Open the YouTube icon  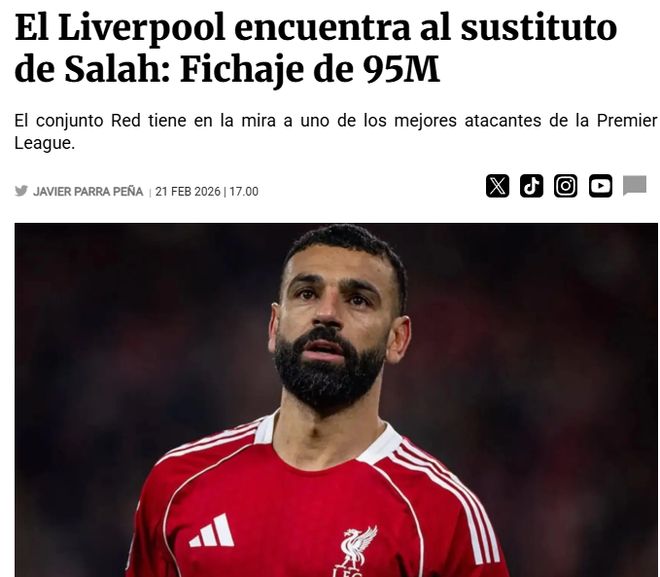600,186
